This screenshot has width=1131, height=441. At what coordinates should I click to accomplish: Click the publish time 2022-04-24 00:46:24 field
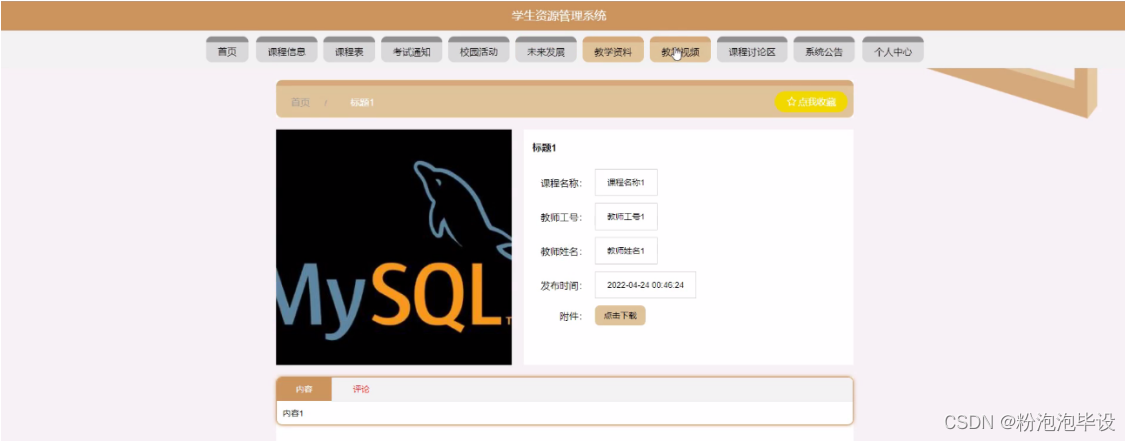click(x=645, y=285)
